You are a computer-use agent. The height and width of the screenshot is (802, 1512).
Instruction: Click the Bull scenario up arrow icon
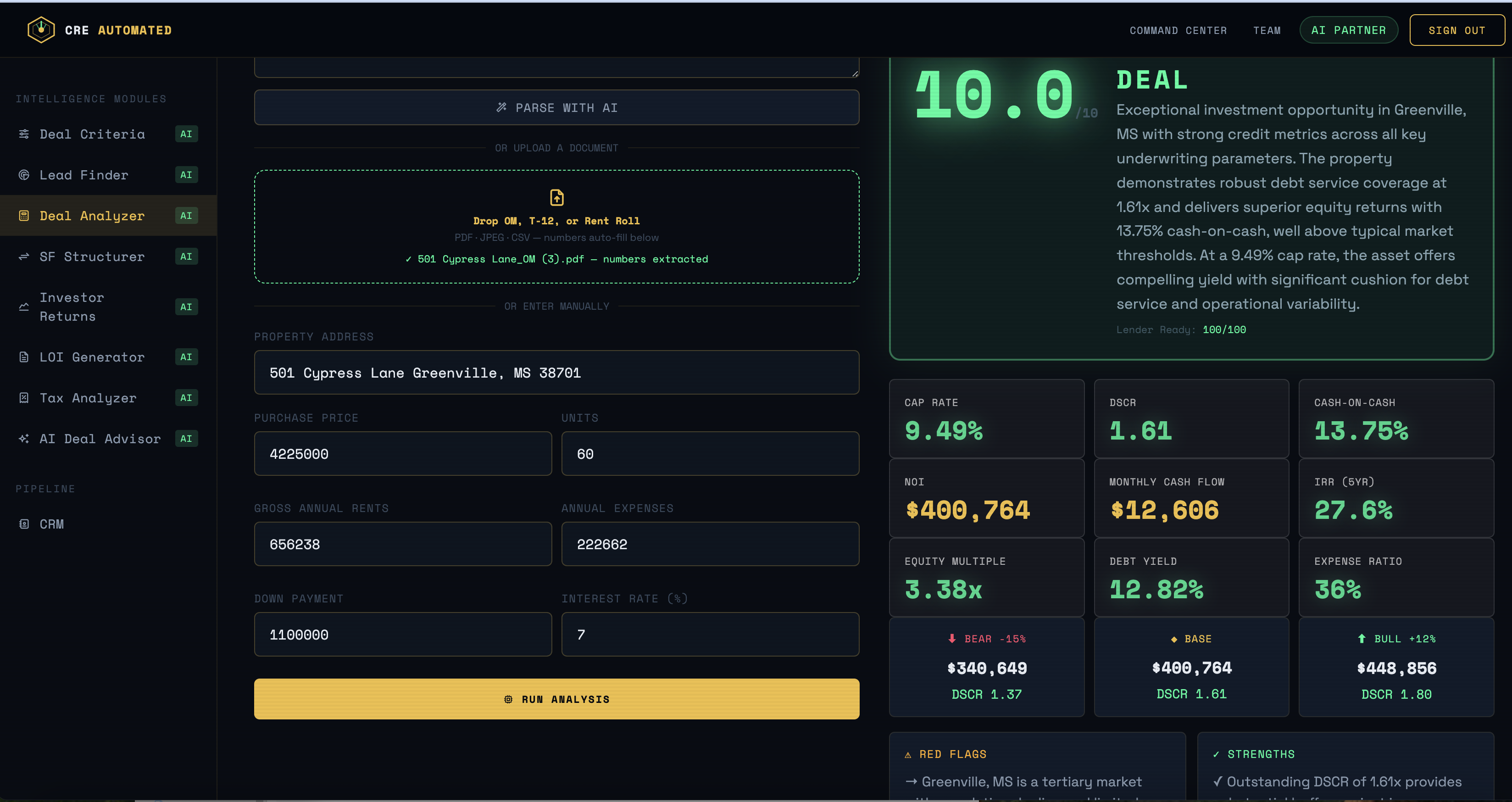tap(1362, 638)
